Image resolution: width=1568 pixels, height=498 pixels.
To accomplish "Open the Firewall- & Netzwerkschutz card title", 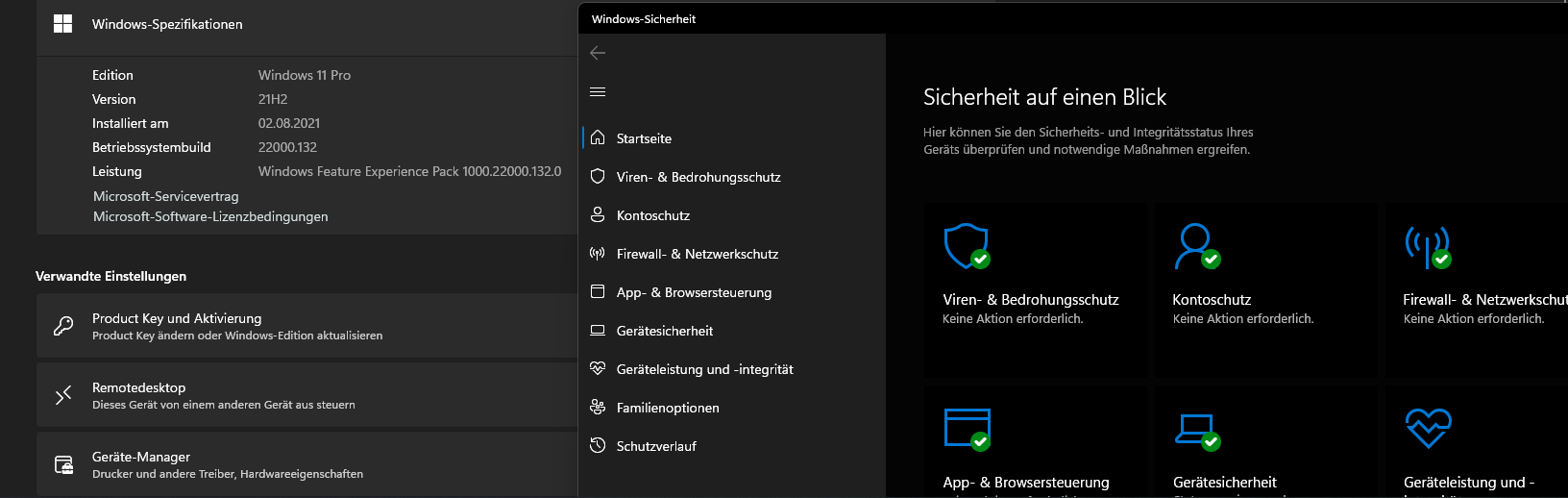I will pos(1484,300).
